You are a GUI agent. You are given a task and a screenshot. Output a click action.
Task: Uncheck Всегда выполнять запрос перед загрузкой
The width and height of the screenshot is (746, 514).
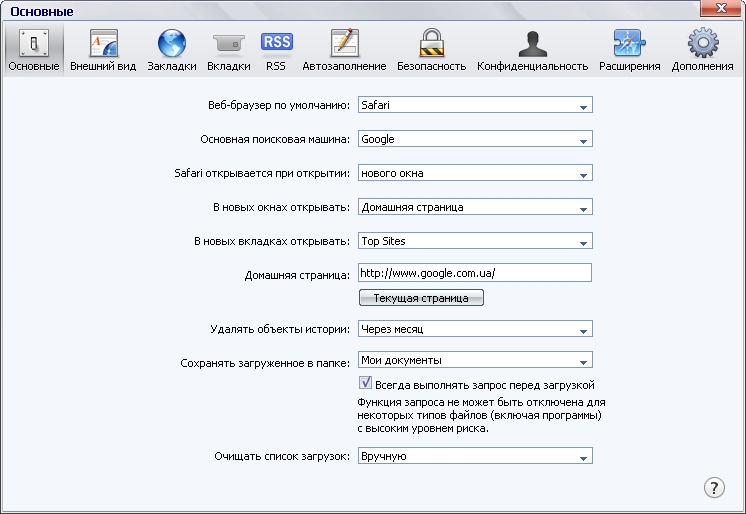[365, 383]
